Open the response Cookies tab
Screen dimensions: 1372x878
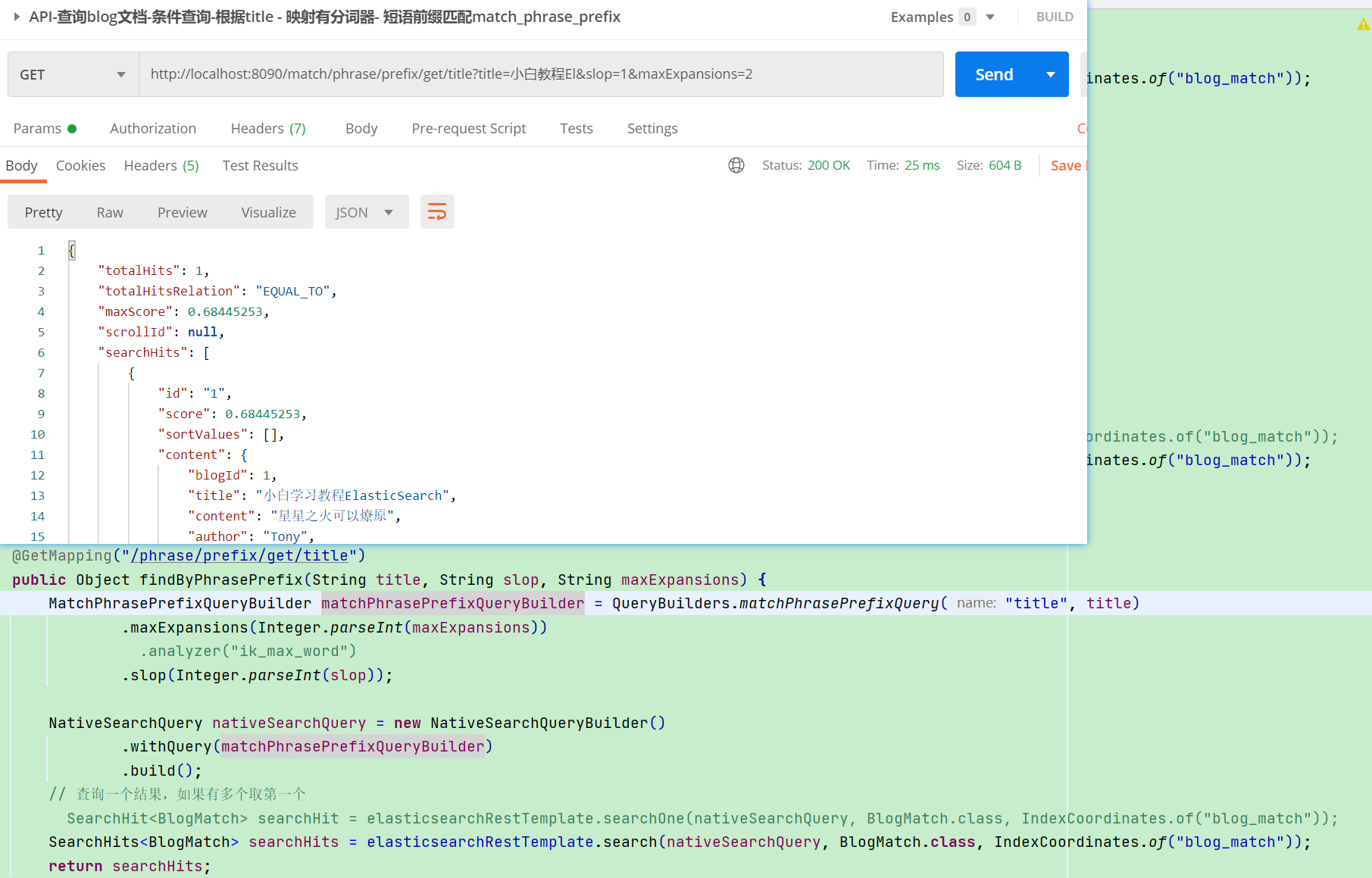click(x=80, y=165)
